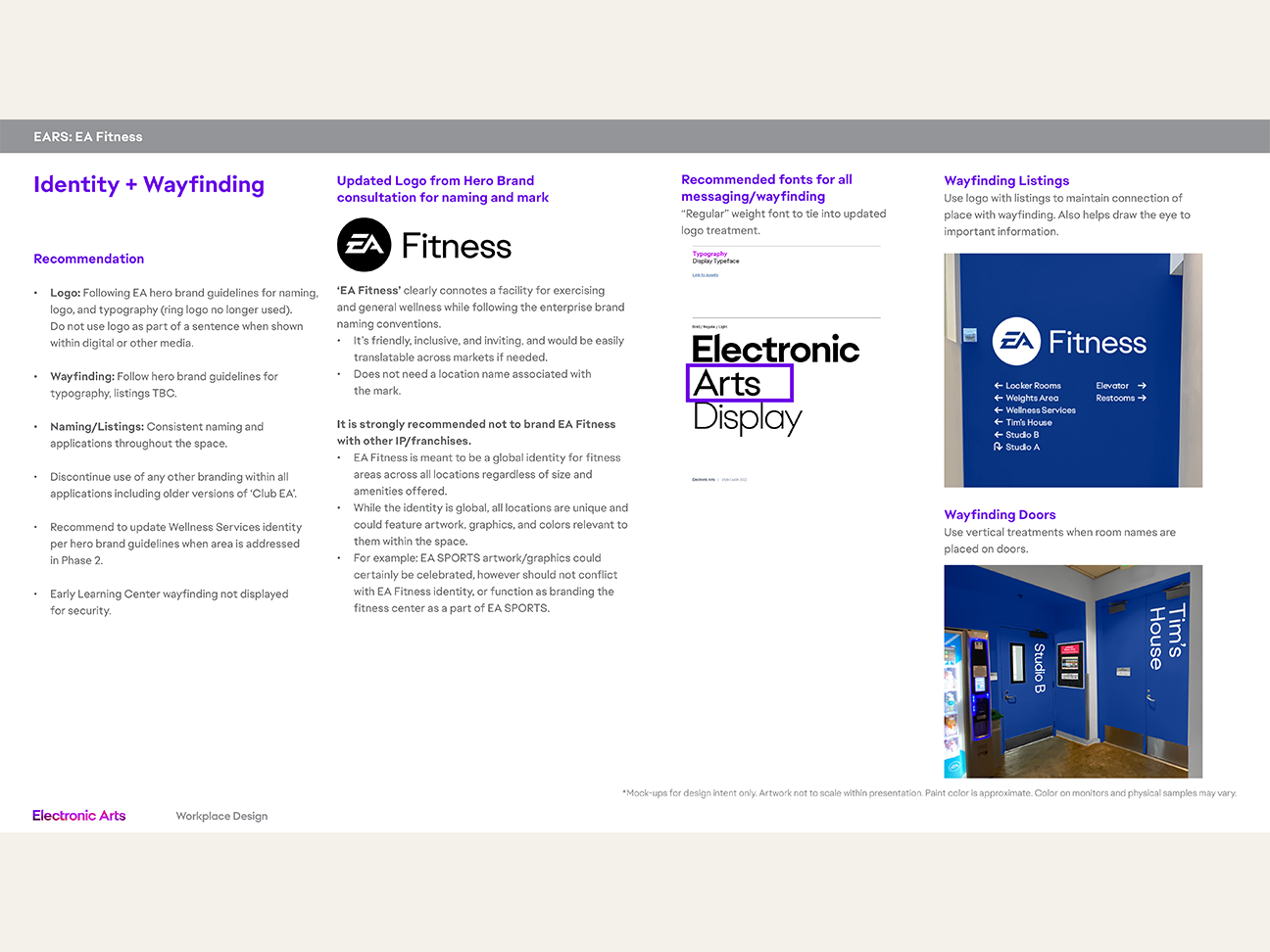Select the left arrow beside Locker Rooms
Screen dimensions: 1270x952
998,386
